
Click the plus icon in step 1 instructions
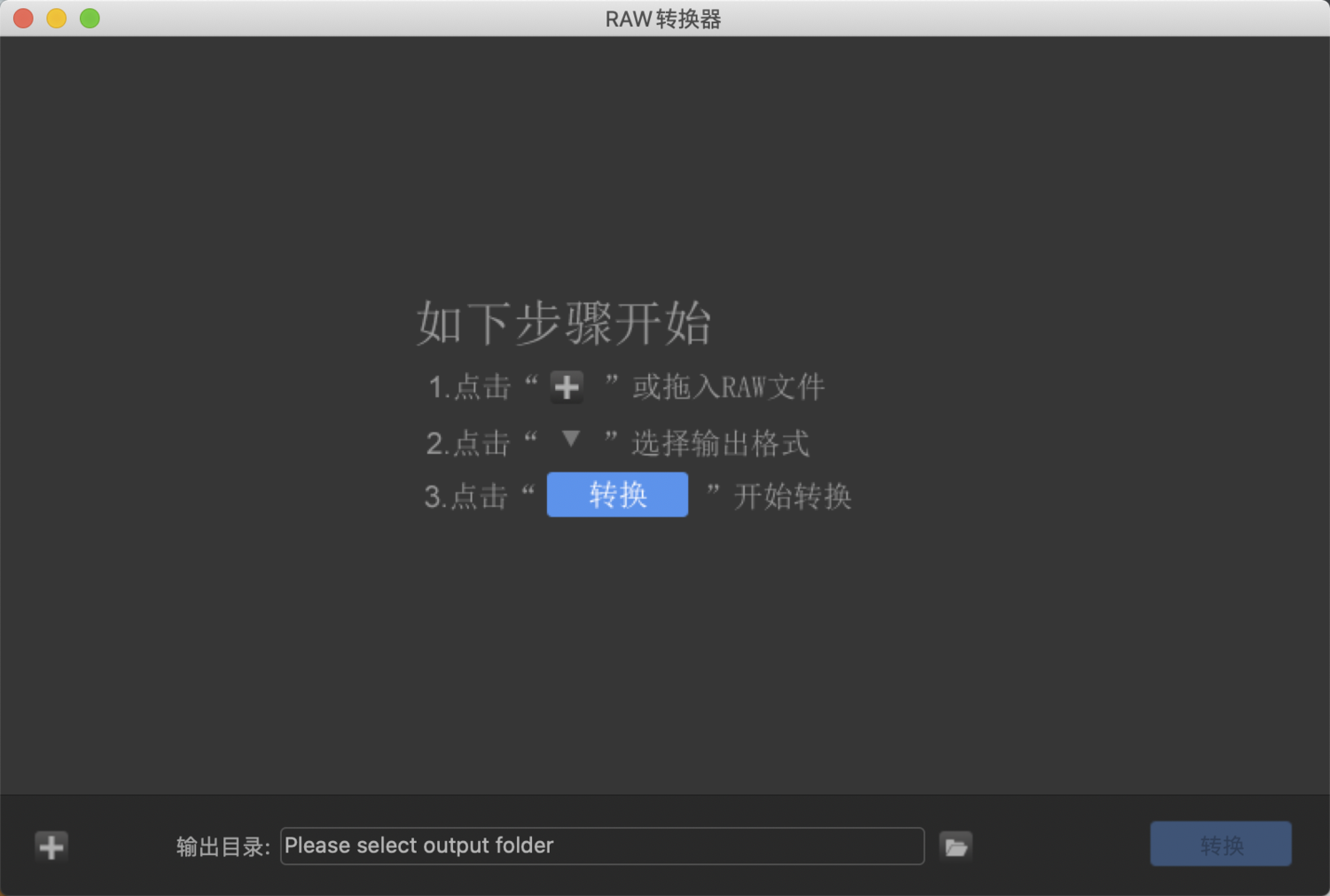pyautogui.click(x=567, y=387)
